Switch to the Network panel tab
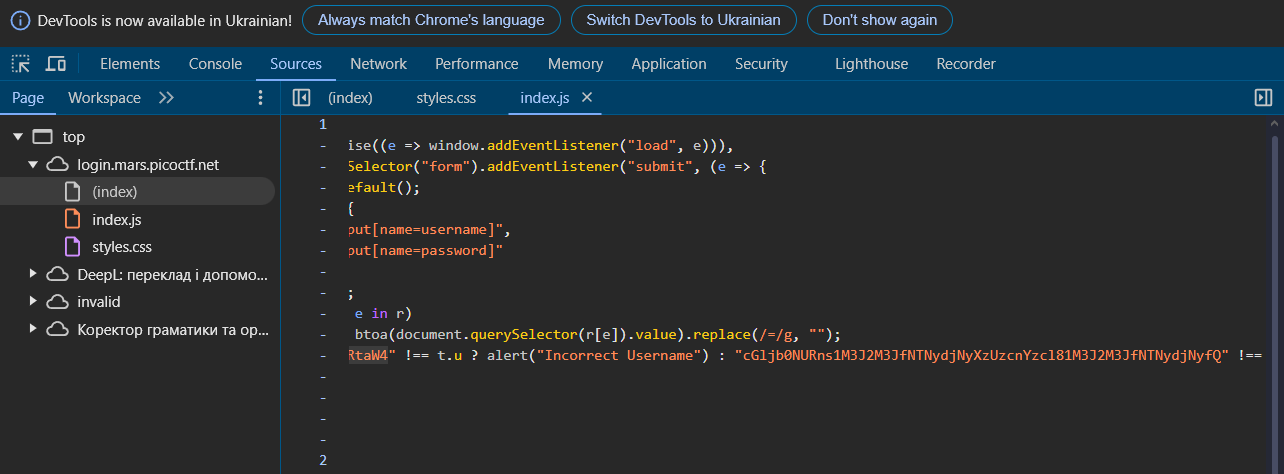 pos(378,64)
